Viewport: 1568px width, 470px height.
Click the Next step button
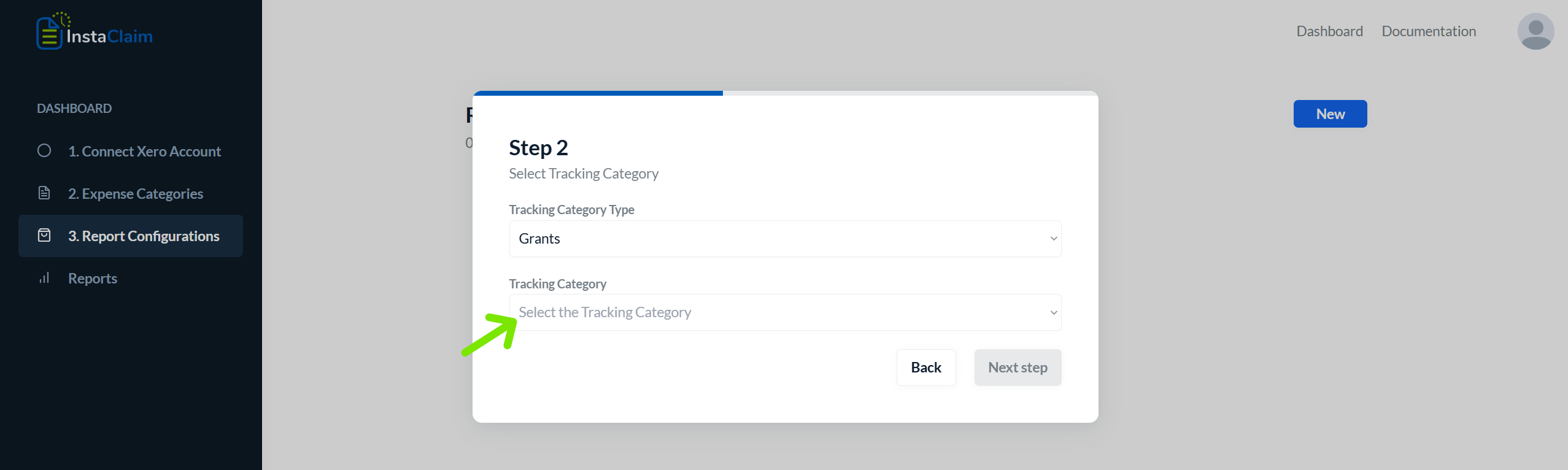1018,368
